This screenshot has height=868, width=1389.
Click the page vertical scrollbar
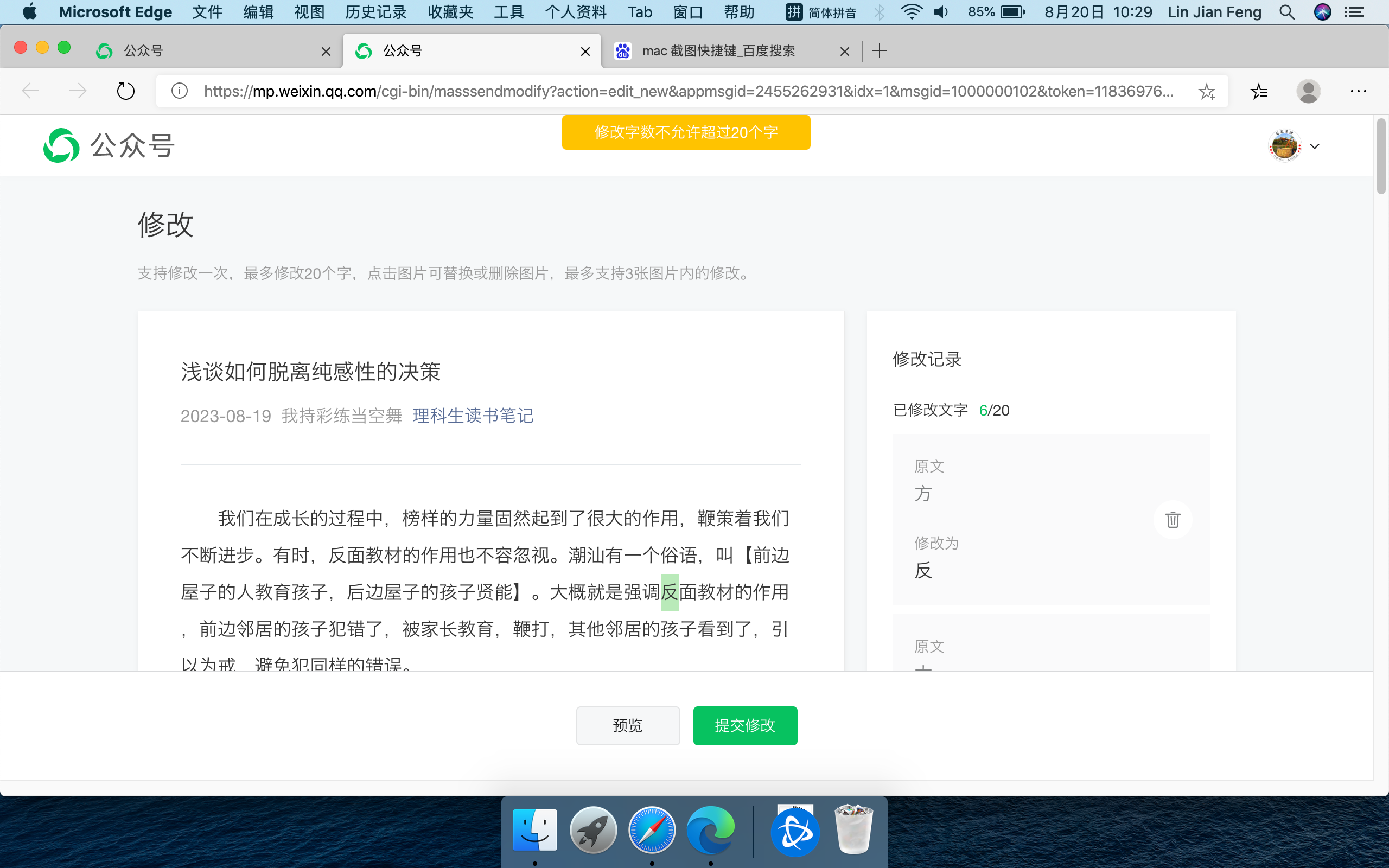coord(1381,156)
